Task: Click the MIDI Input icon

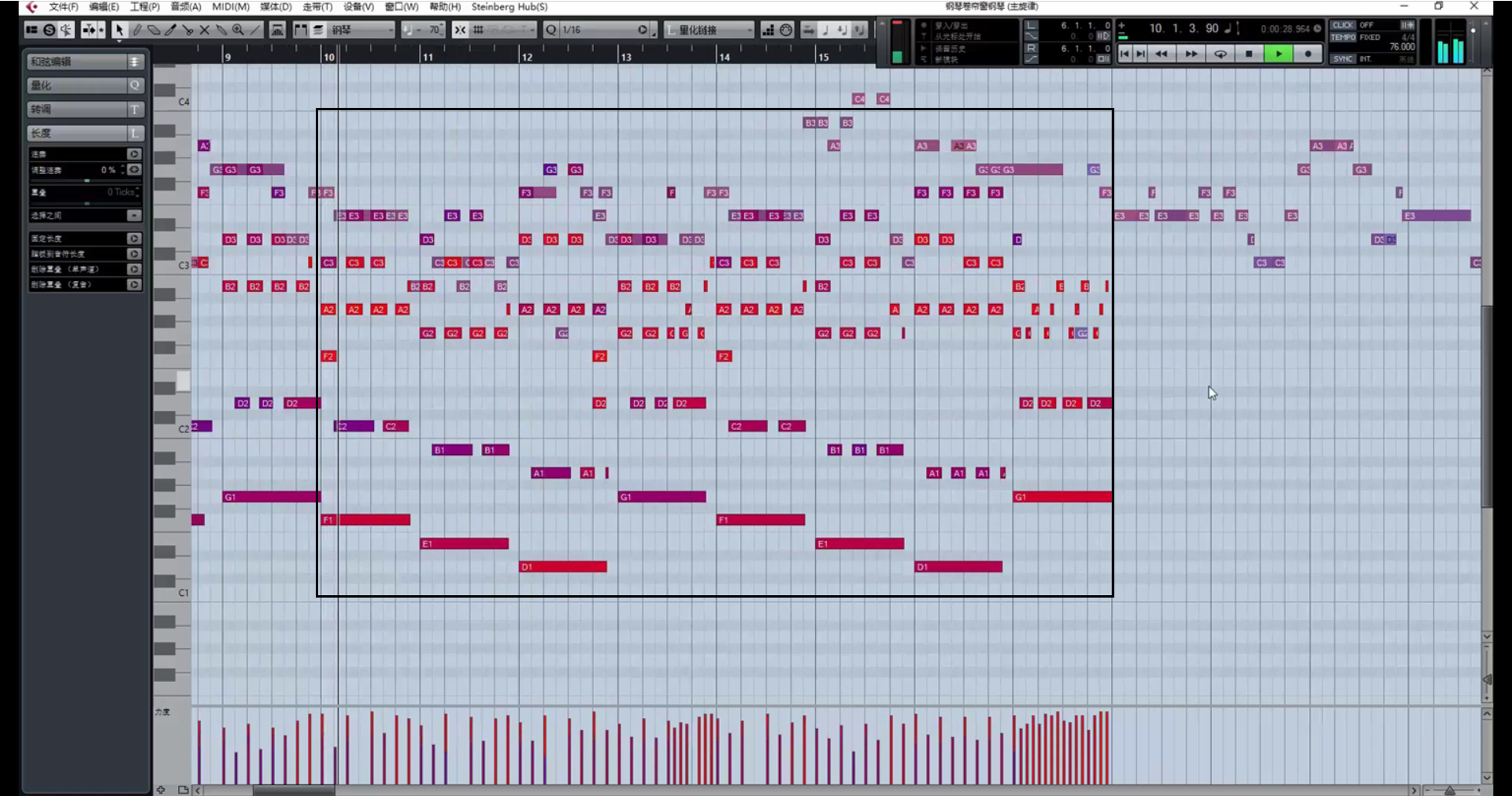Action: click(786, 30)
